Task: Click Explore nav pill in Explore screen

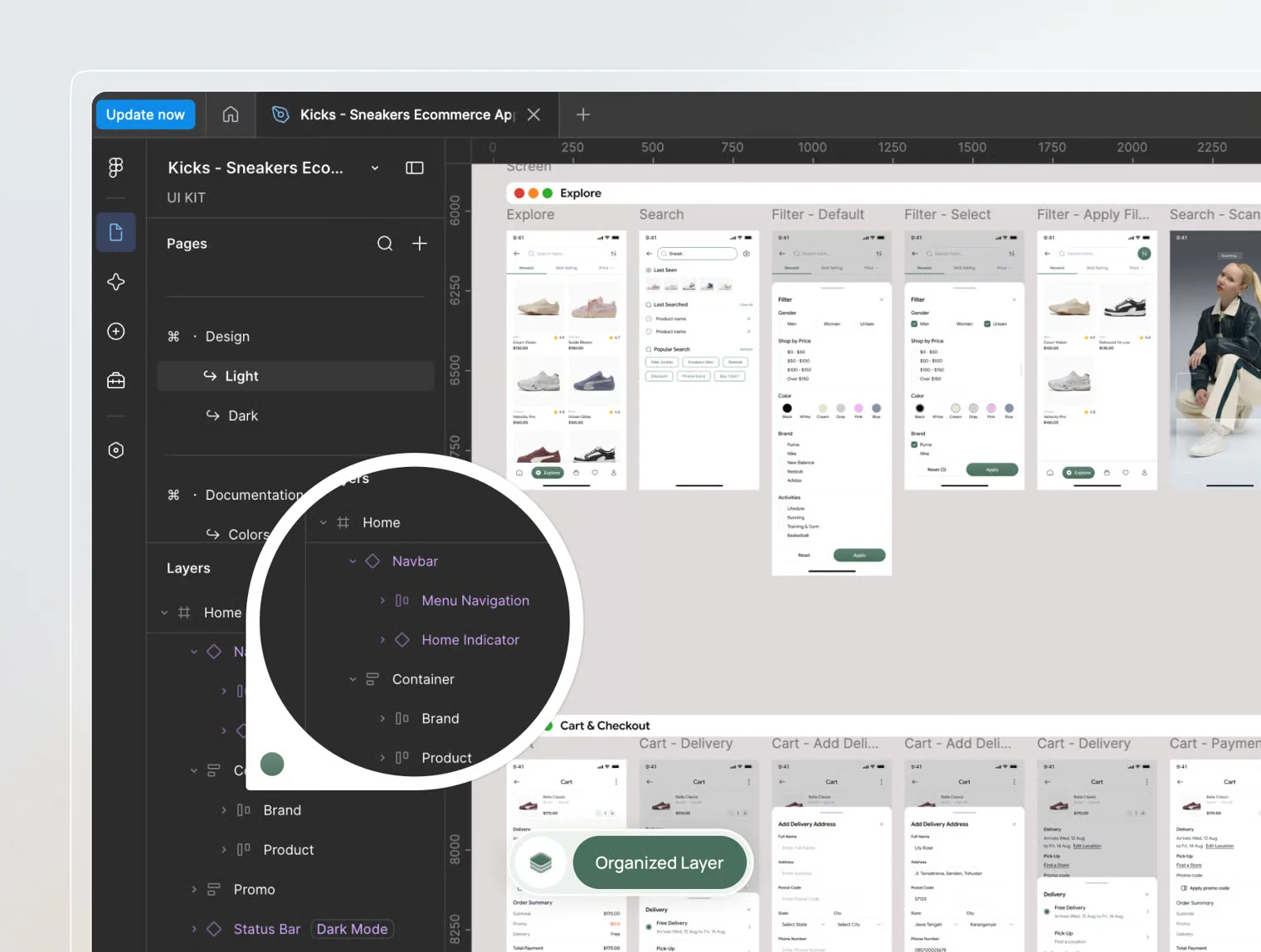Action: (x=548, y=473)
